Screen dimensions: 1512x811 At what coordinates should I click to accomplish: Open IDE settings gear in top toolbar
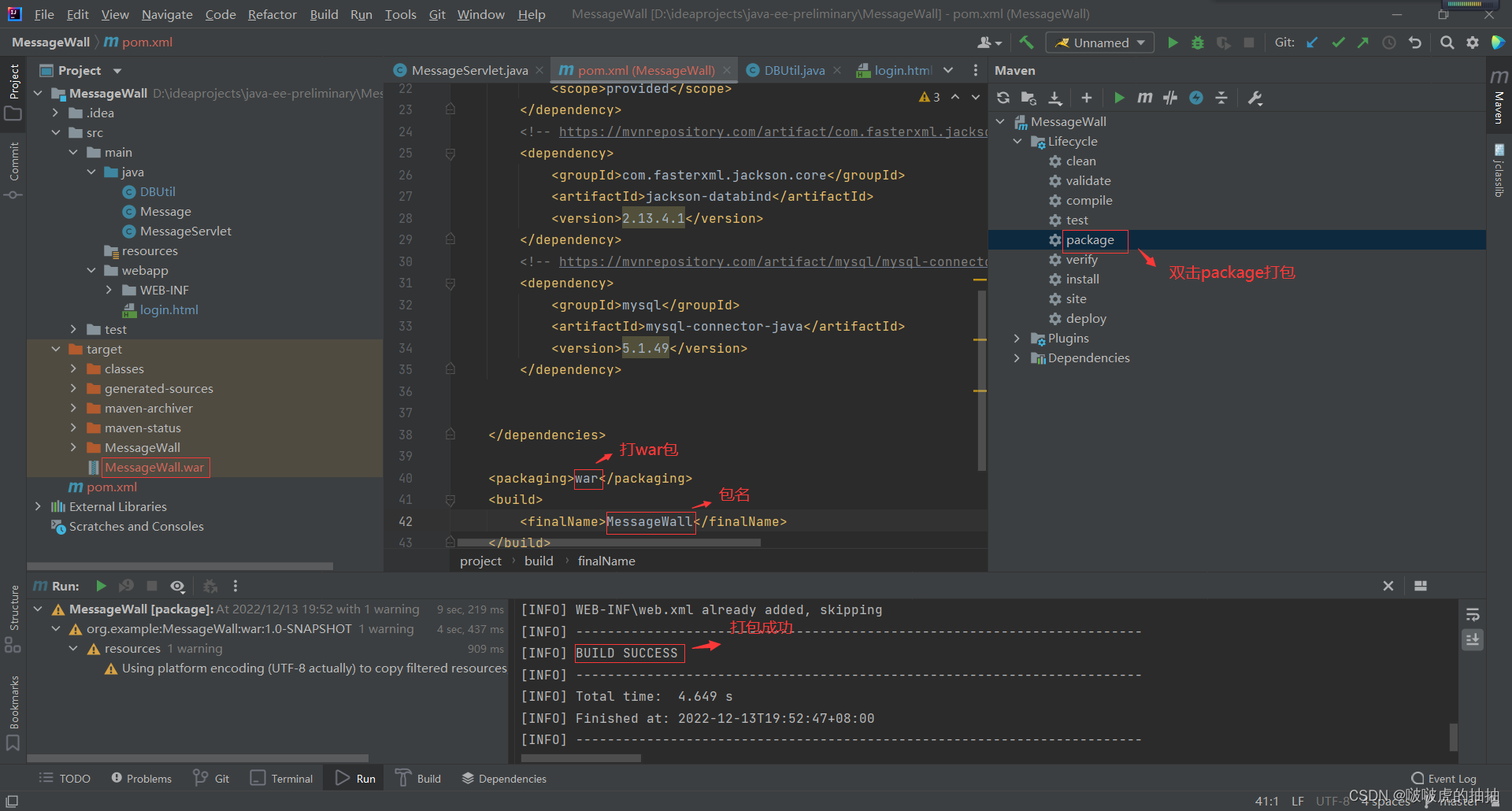[x=1473, y=43]
